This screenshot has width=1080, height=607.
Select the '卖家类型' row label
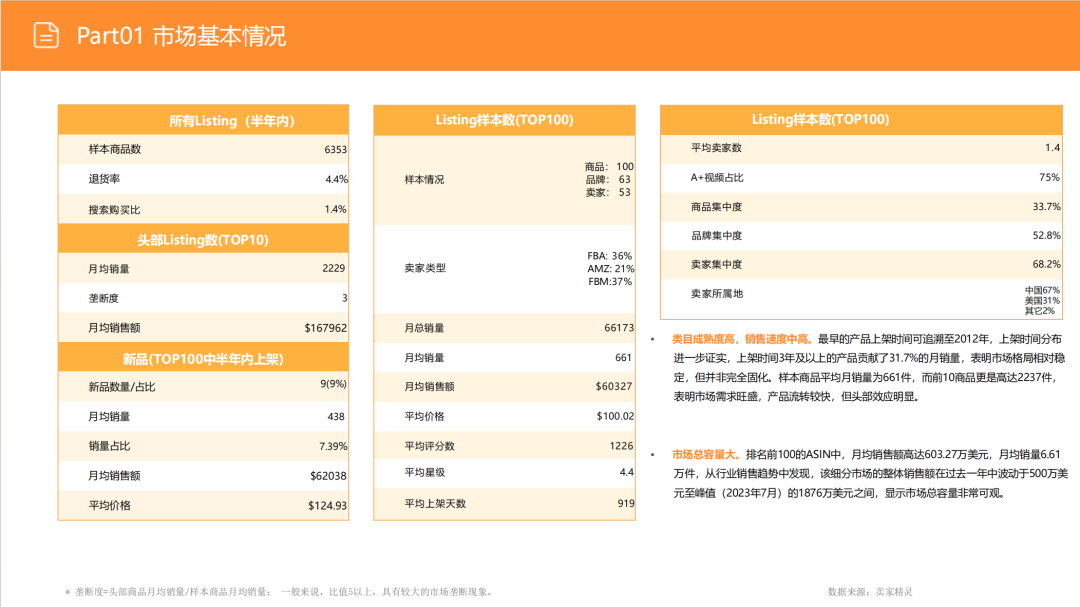[x=425, y=268]
